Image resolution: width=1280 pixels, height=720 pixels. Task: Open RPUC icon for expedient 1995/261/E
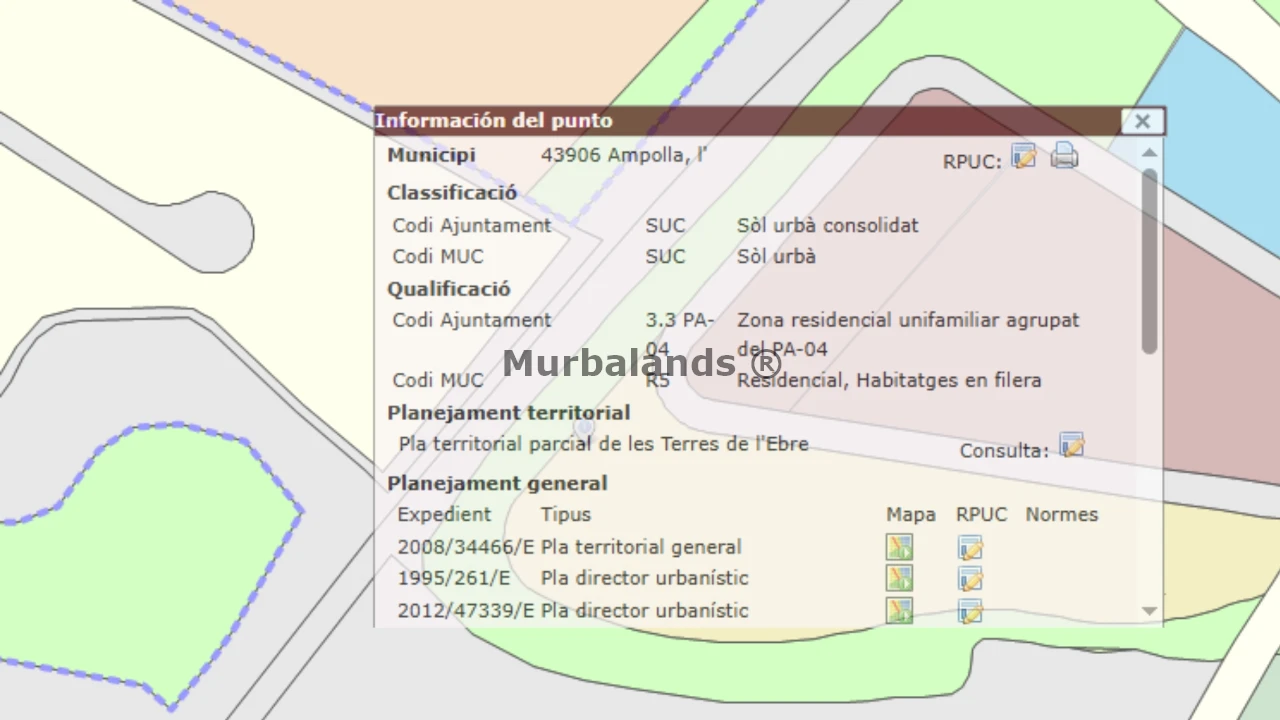[970, 578]
